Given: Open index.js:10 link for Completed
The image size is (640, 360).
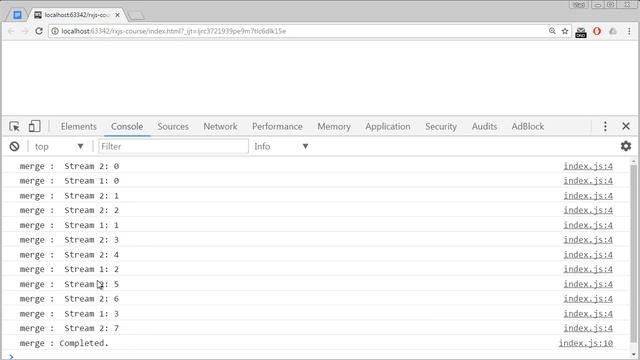Looking at the screenshot, I should 586,343.
